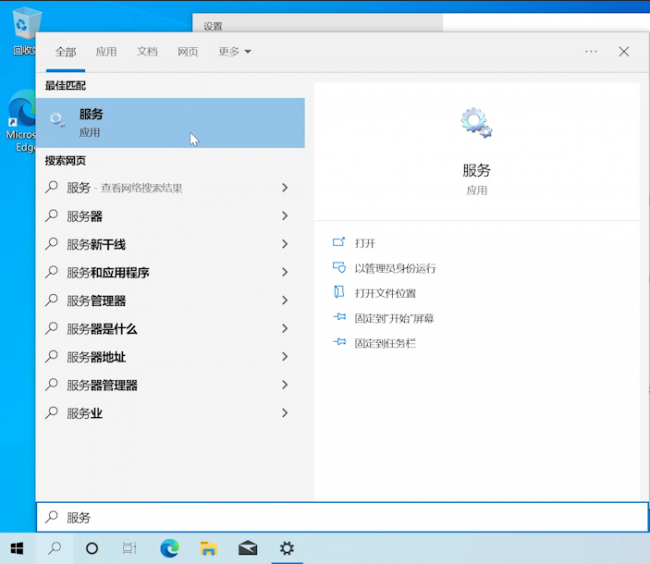Expand chevron next to 服务业
Screen dimensions: 650x564
(x=285, y=413)
